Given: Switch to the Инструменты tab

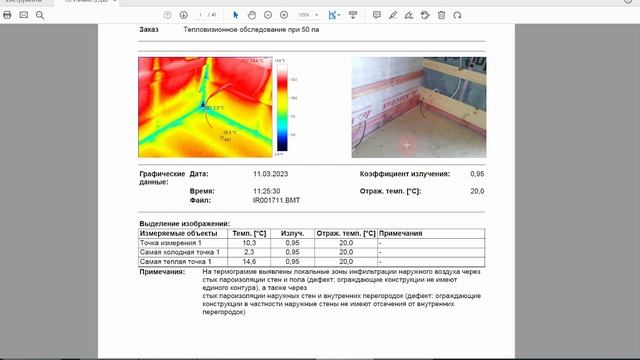Looking at the screenshot, I should coord(24,2).
